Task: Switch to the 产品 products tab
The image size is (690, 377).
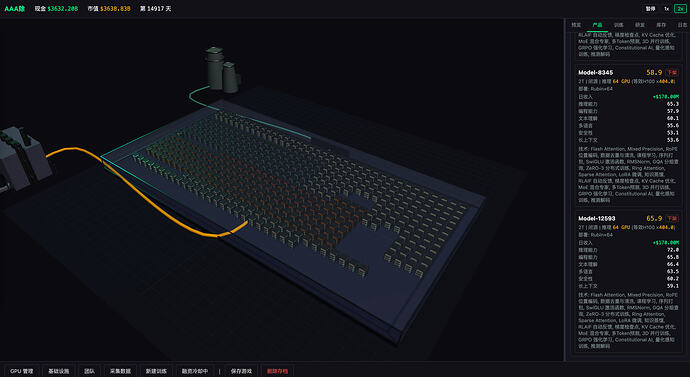Action: pos(597,25)
